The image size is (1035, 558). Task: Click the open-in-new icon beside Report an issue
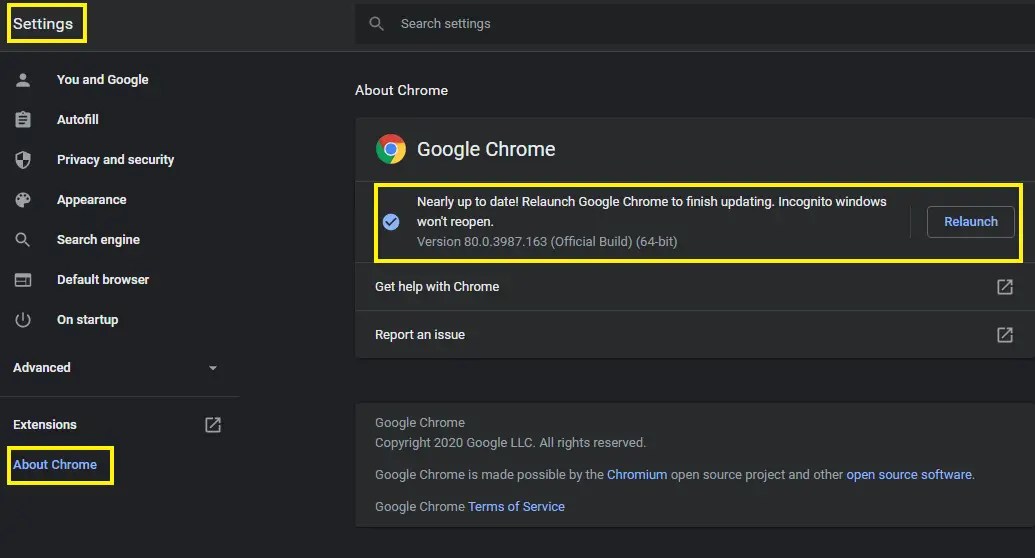click(1005, 335)
